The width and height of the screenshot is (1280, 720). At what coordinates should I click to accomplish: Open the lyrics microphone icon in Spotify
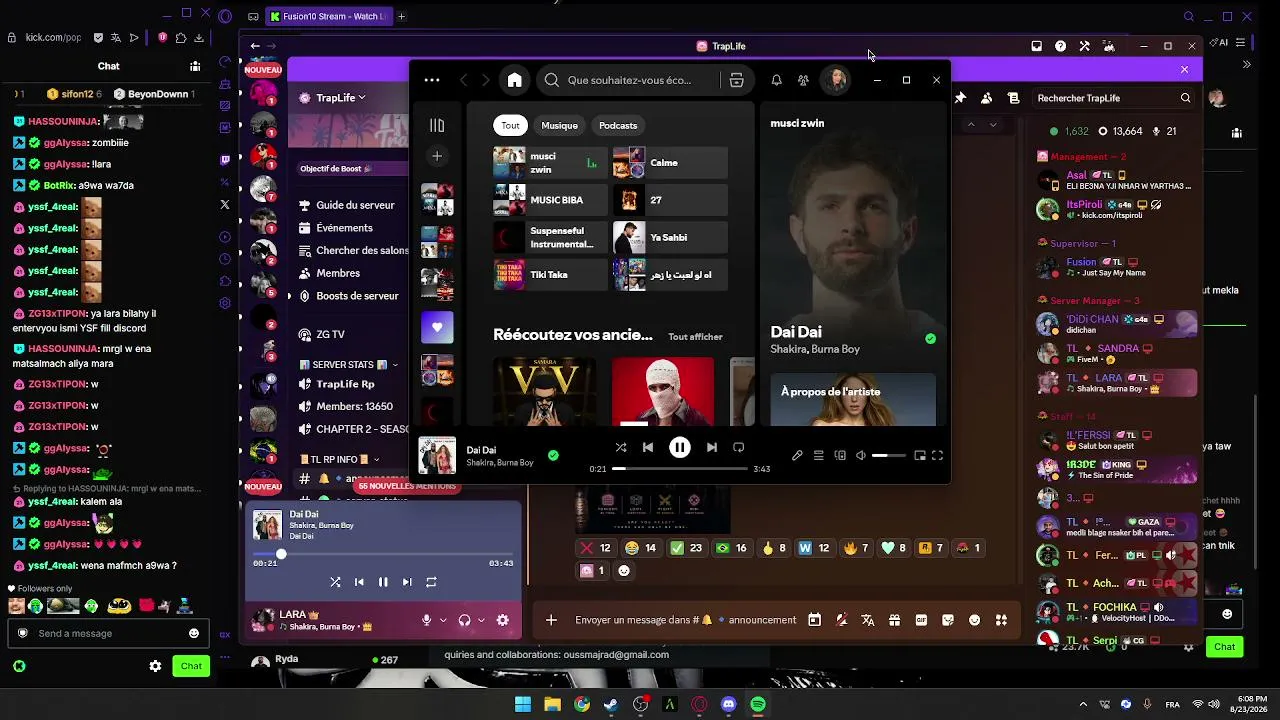(x=797, y=455)
